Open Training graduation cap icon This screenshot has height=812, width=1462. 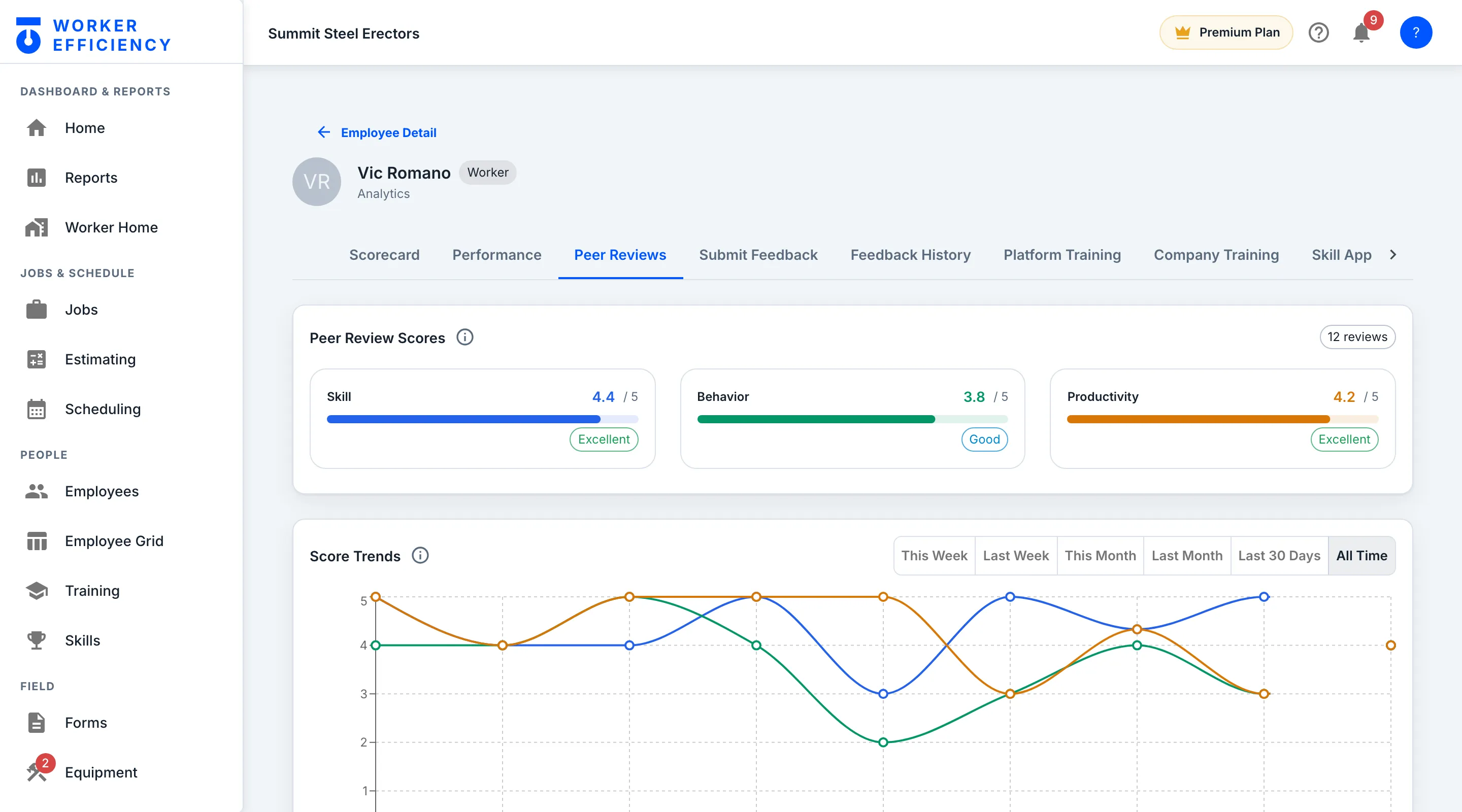pyautogui.click(x=37, y=591)
